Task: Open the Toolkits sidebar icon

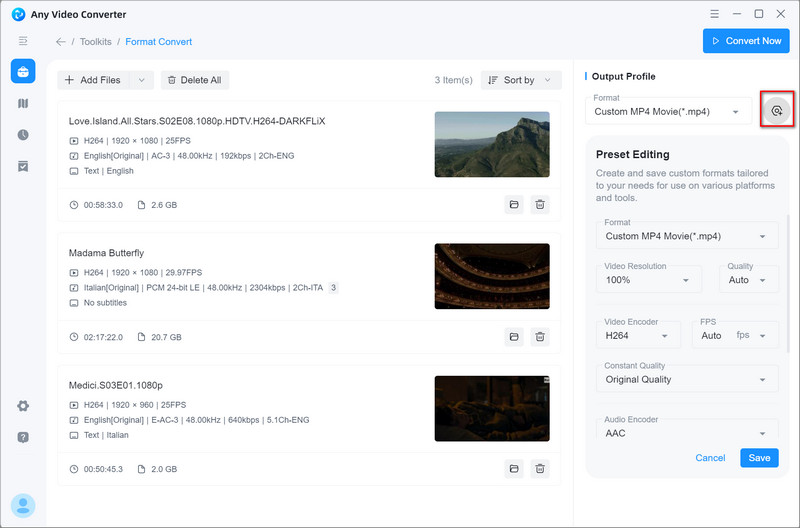Action: pyautogui.click(x=22, y=71)
